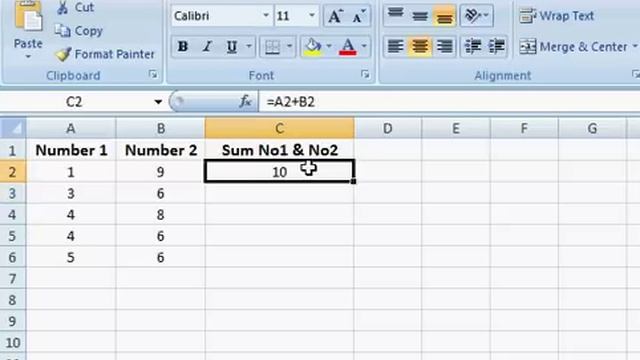Select row 2 header
Screen dimensions: 640x360
click(13, 172)
